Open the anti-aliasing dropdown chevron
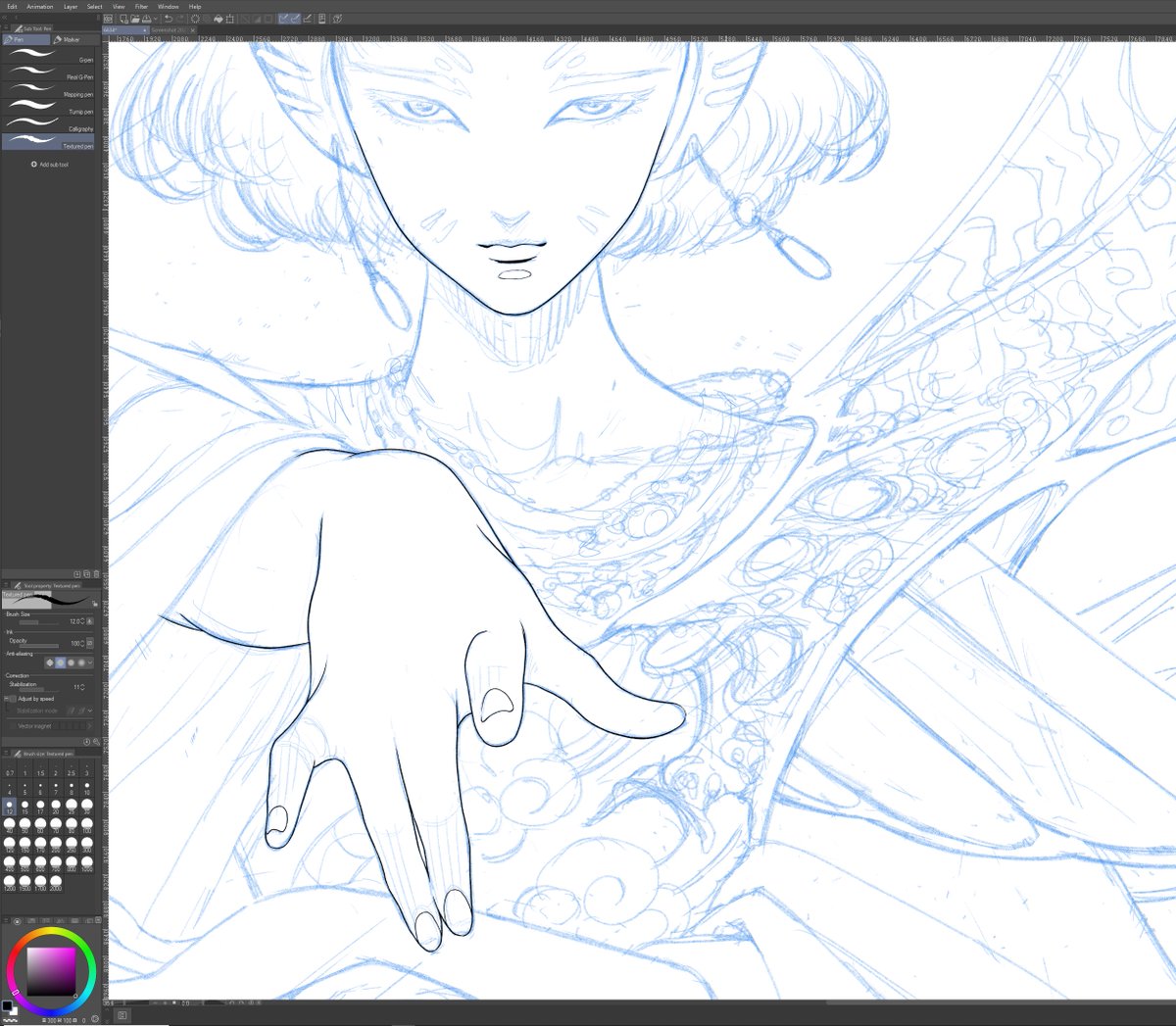Screen dimensions: 1176x1026 click(91, 662)
